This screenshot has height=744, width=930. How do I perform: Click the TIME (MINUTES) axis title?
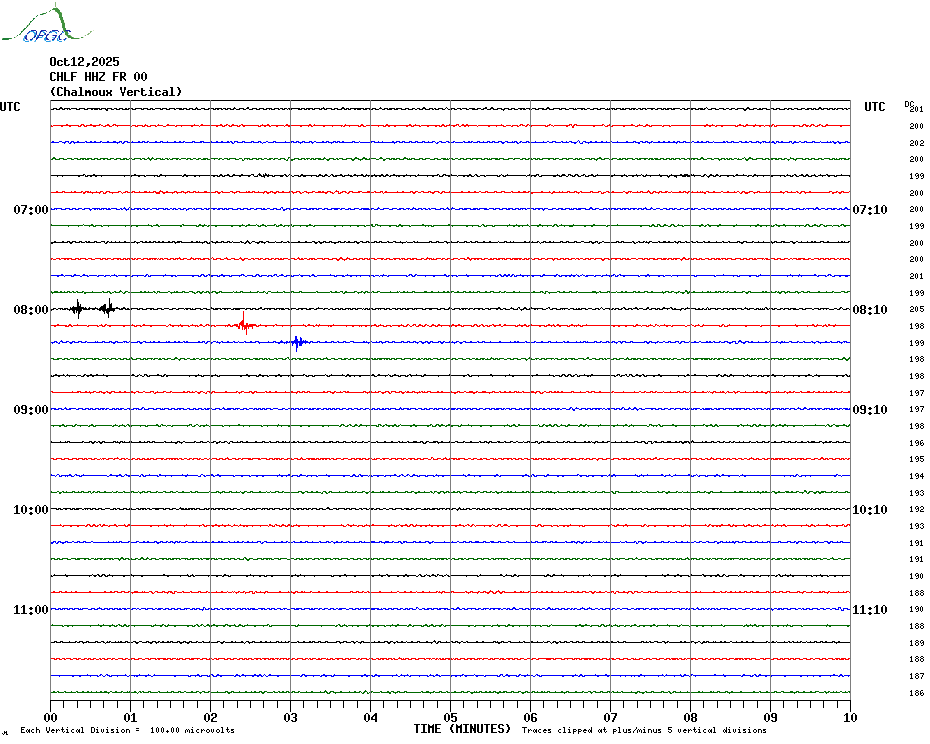pyautogui.click(x=462, y=729)
